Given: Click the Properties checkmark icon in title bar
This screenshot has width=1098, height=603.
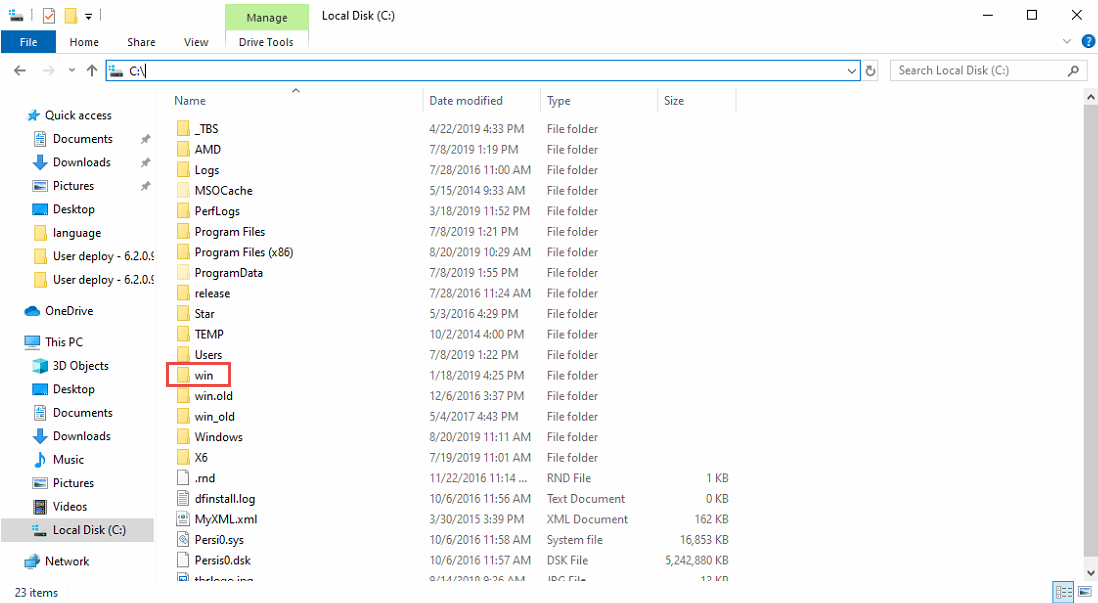Looking at the screenshot, I should tap(49, 15).
